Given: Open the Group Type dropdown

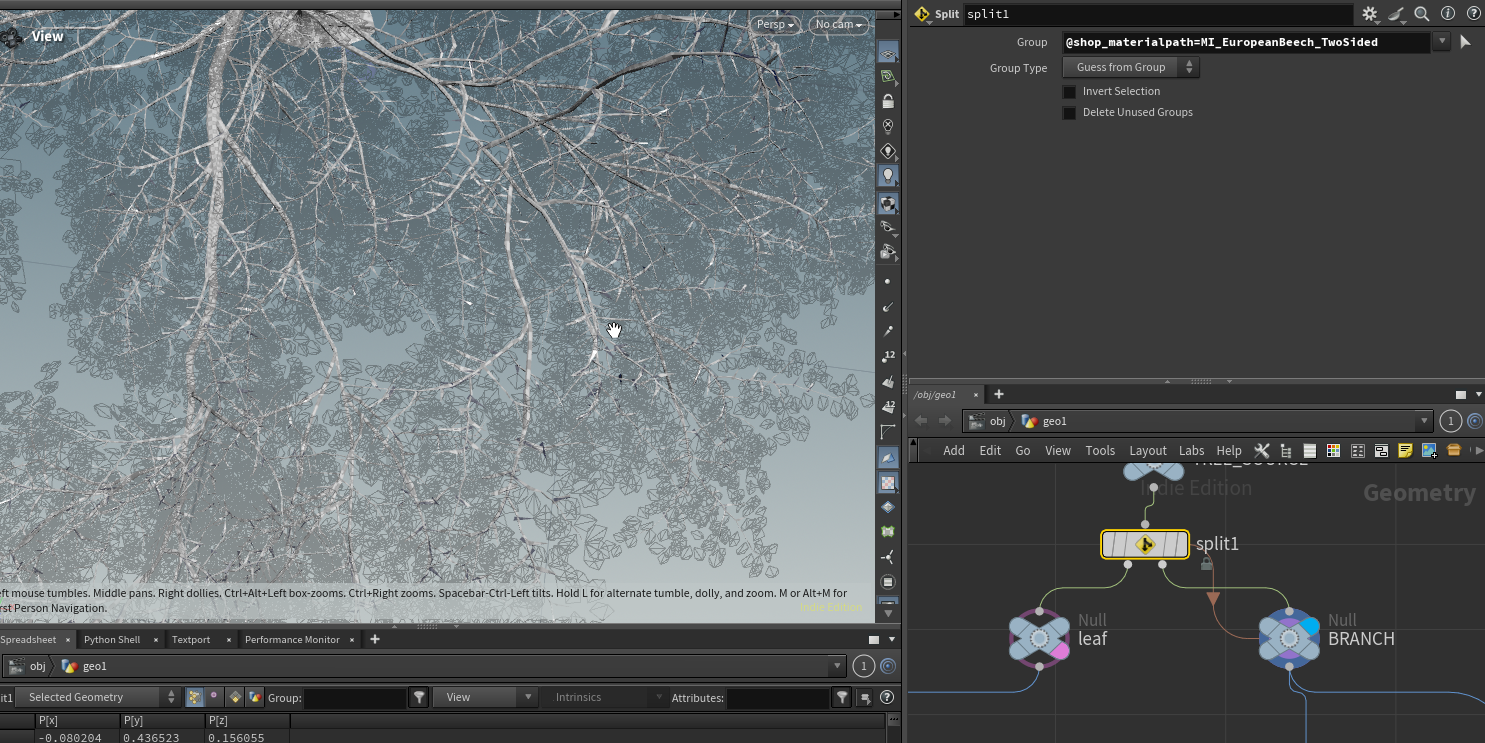Looking at the screenshot, I should (x=1130, y=68).
